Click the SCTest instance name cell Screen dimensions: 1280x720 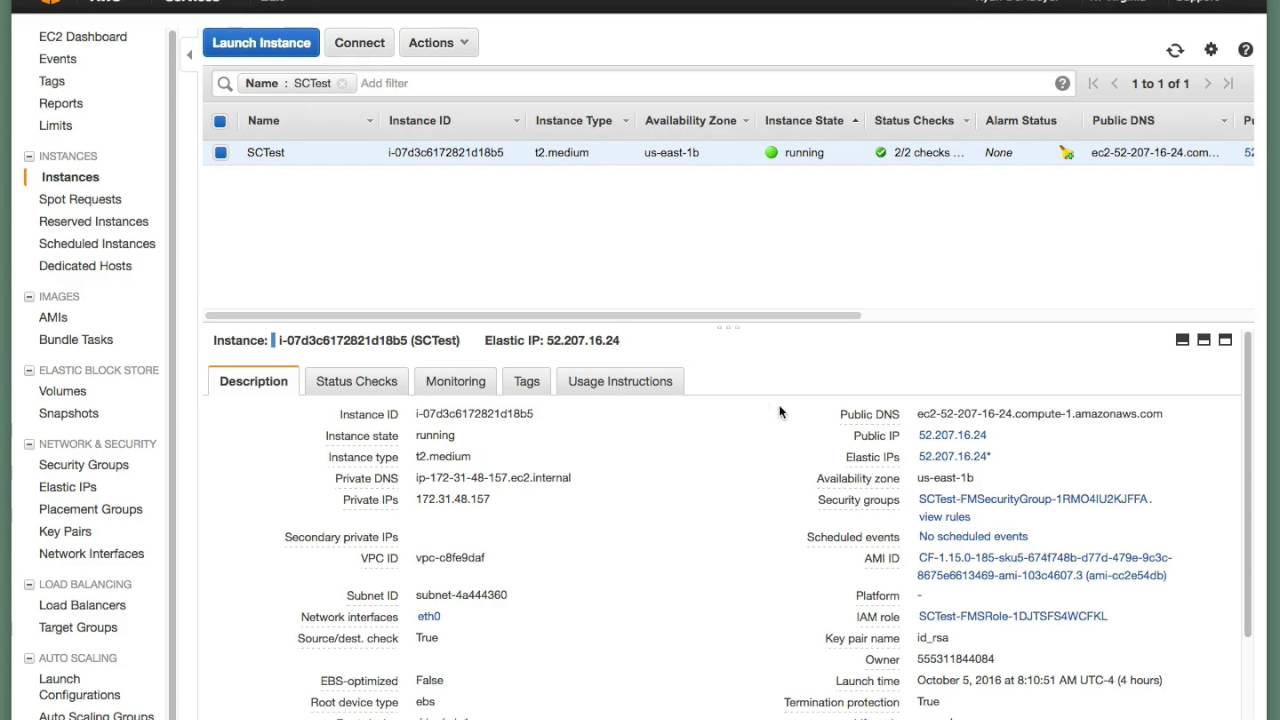pyautogui.click(x=266, y=153)
